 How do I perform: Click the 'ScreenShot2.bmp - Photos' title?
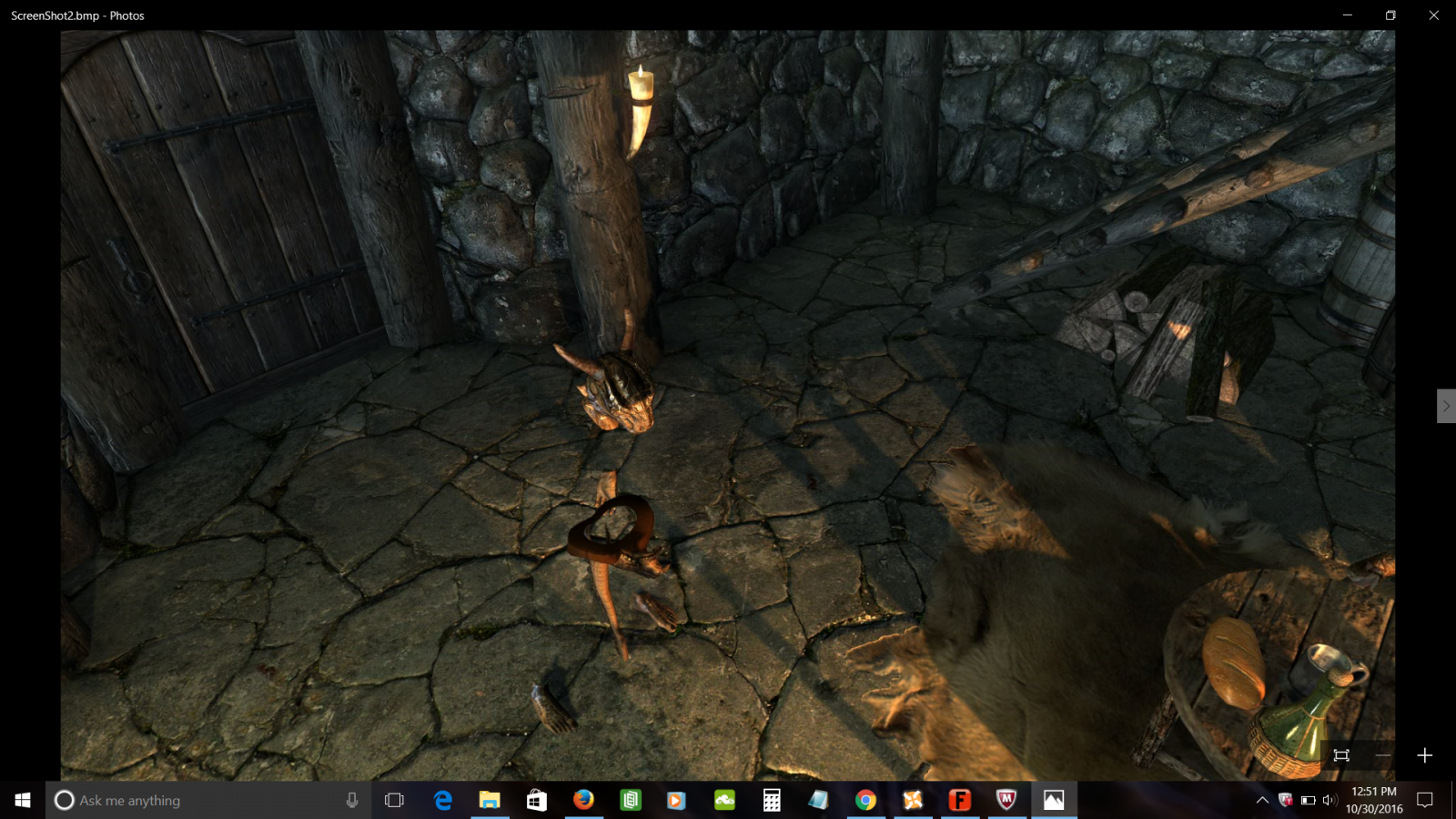77,15
